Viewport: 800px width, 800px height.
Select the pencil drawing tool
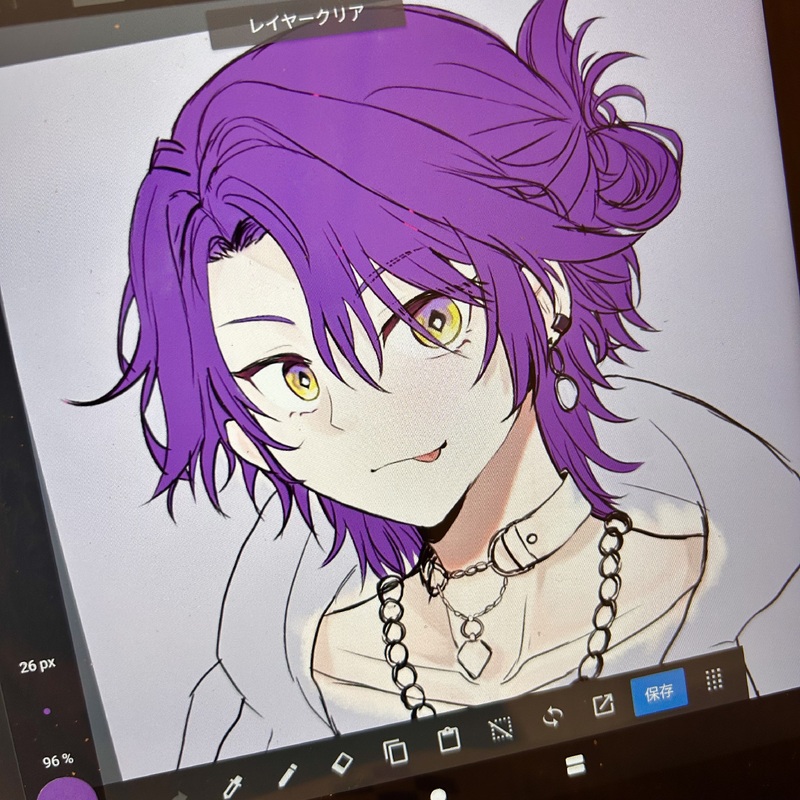coord(287,776)
